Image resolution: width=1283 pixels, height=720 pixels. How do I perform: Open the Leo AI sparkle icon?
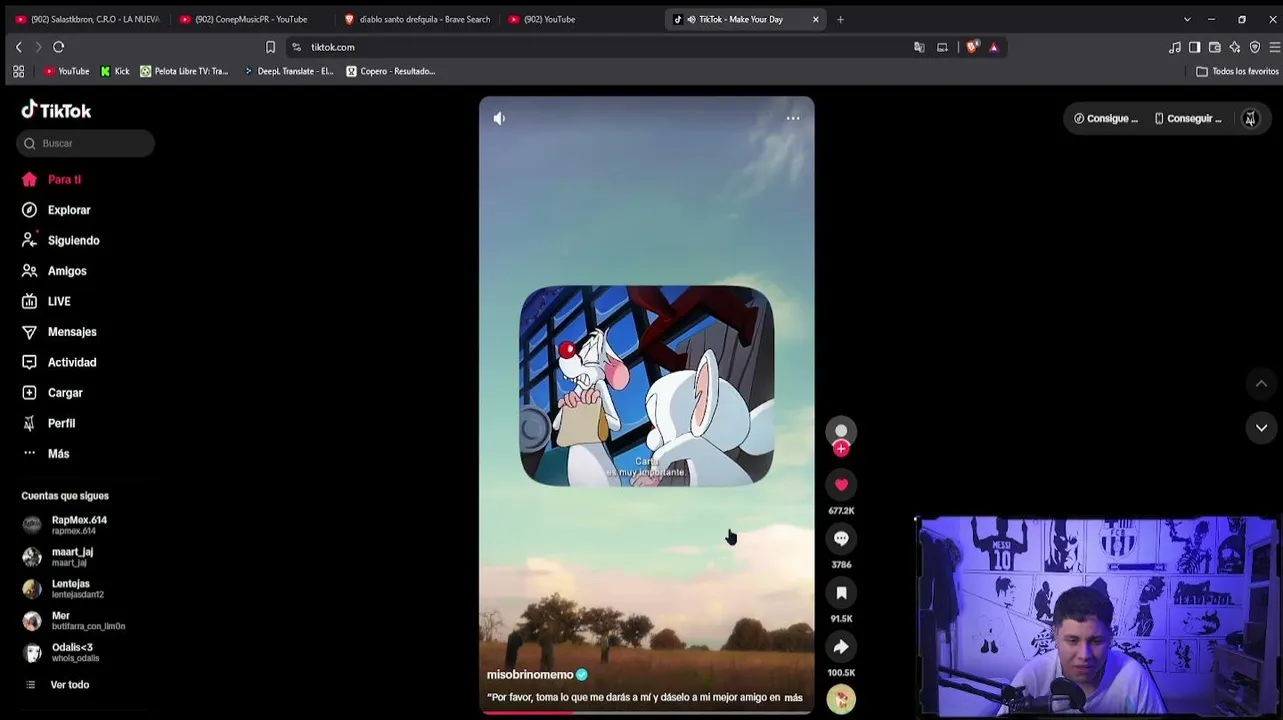(1235, 47)
